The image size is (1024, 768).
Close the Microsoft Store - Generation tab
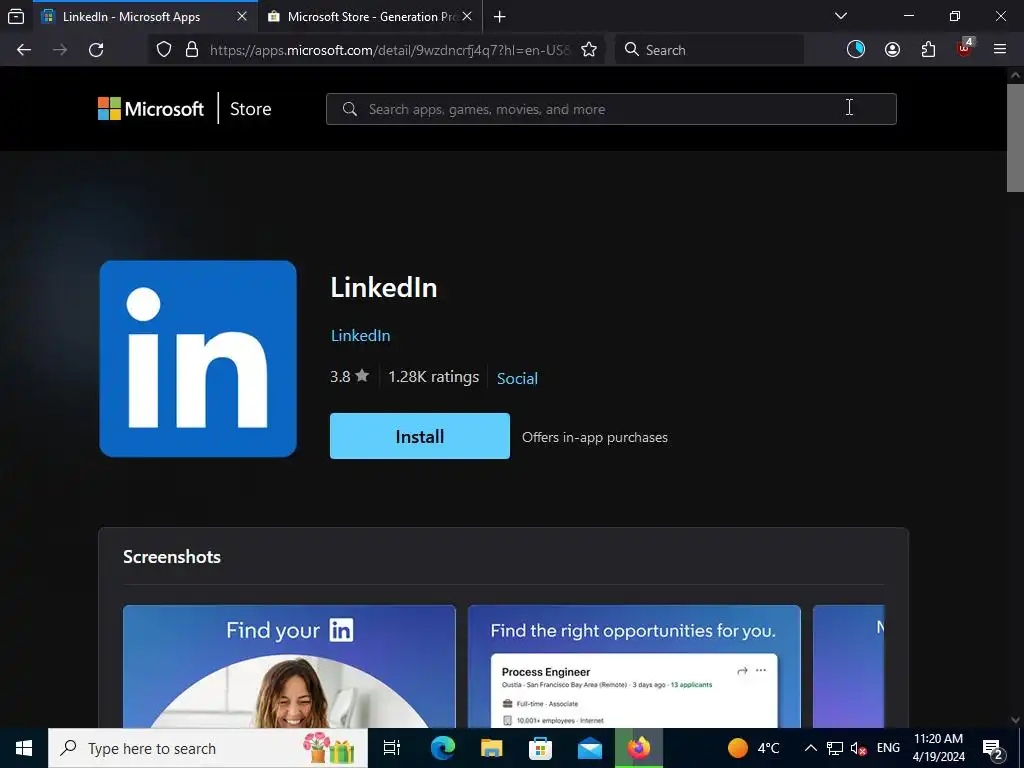click(x=467, y=16)
